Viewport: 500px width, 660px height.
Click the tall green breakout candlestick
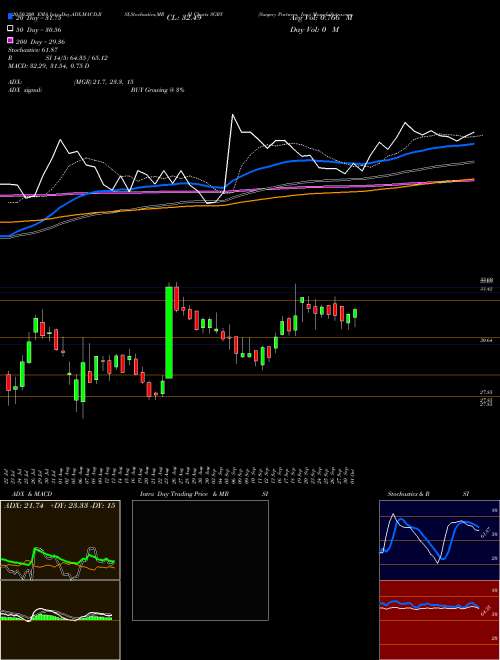[169, 333]
